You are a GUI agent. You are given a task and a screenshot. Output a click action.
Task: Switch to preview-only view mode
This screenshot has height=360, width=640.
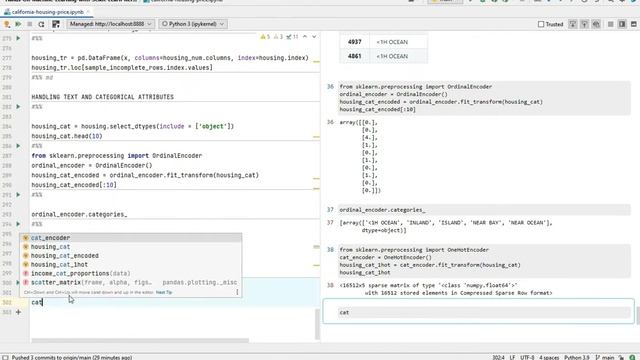633,24
